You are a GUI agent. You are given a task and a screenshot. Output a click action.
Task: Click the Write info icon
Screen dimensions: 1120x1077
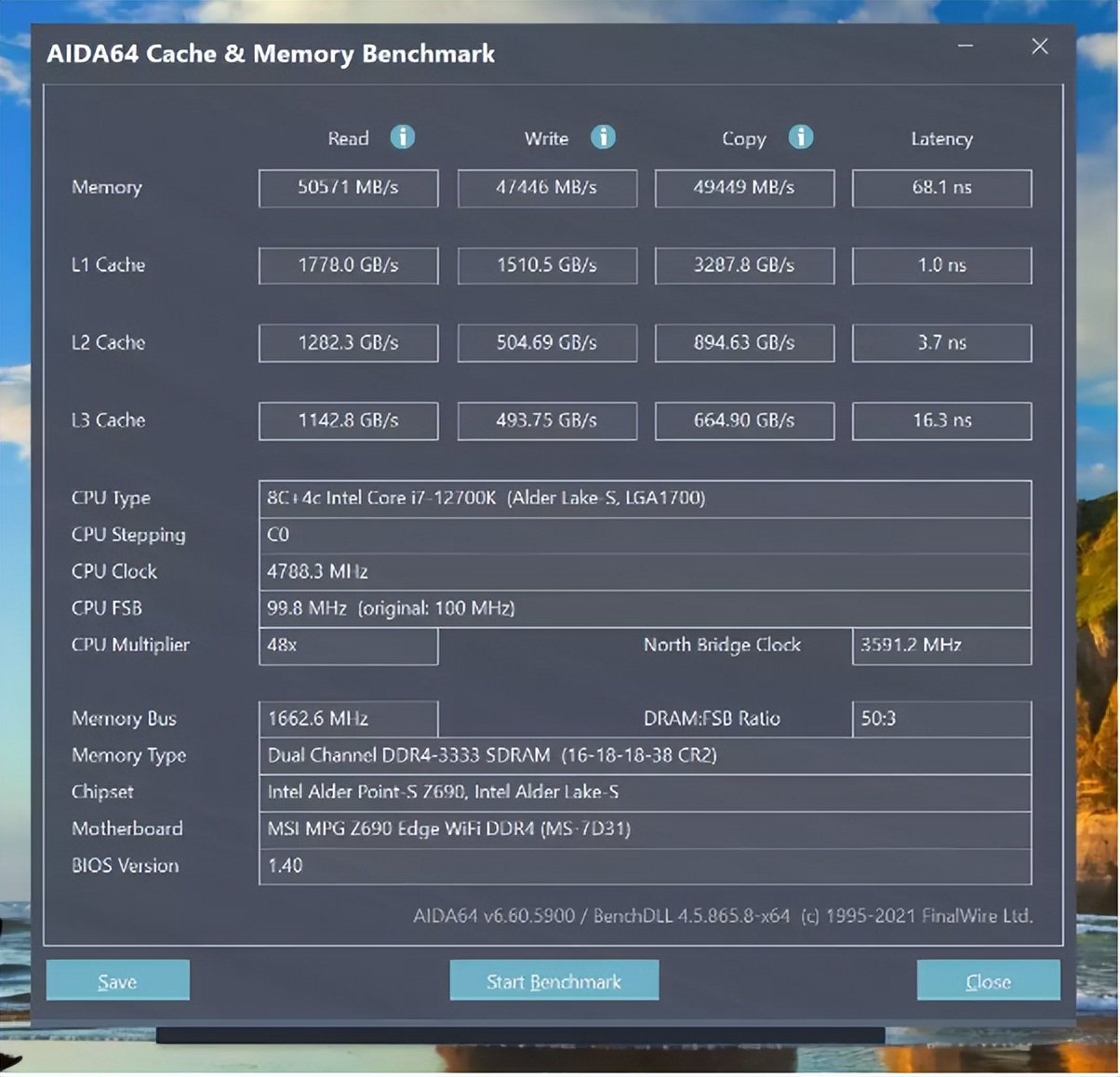coord(603,138)
